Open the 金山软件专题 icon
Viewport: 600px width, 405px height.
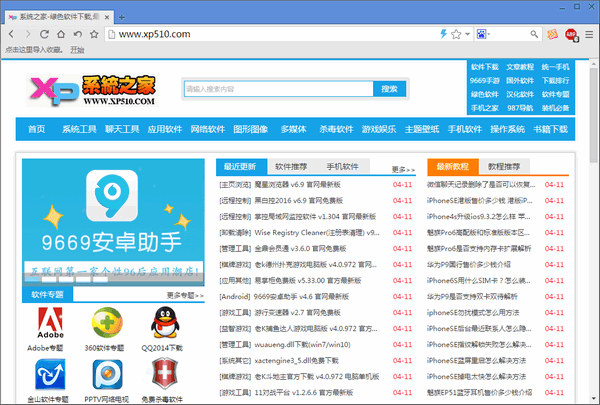[x=50, y=374]
